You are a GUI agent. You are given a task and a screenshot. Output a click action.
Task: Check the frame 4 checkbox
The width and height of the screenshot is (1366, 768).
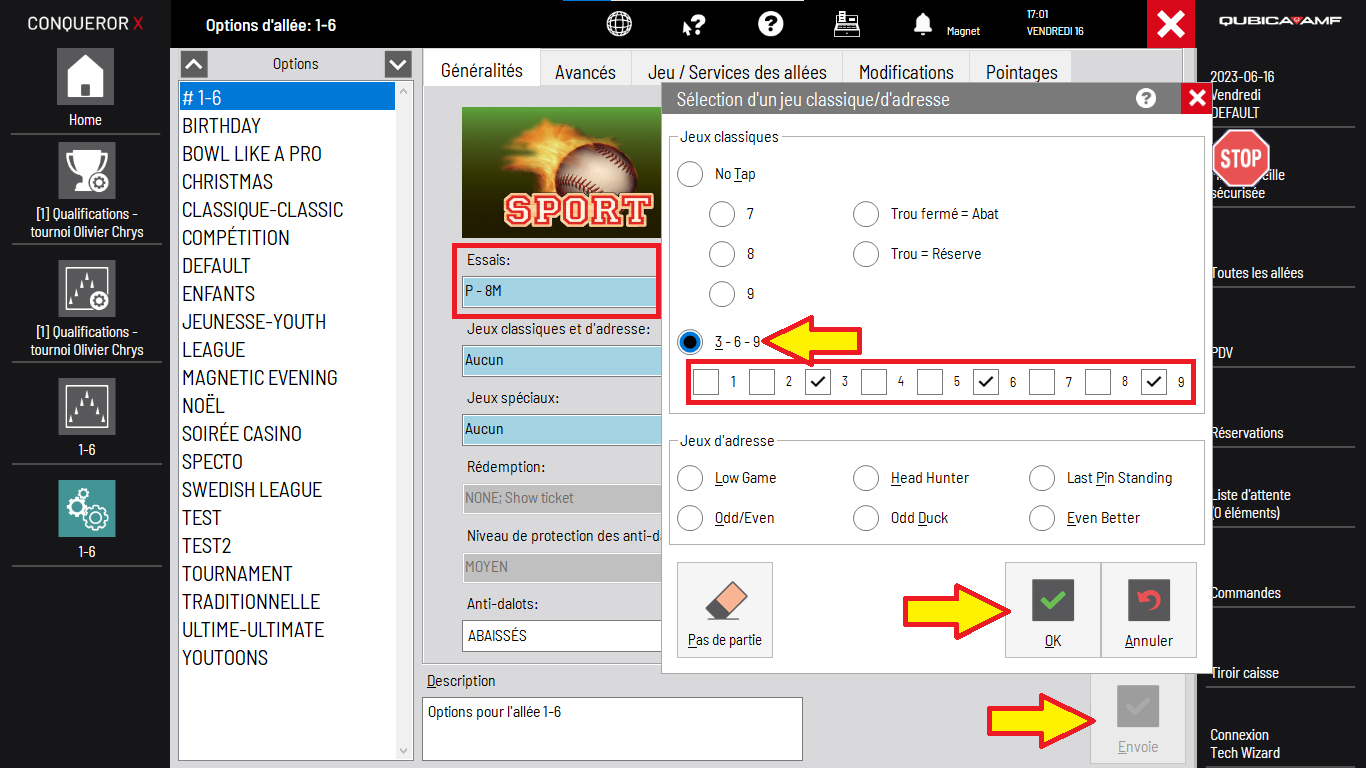tap(874, 381)
